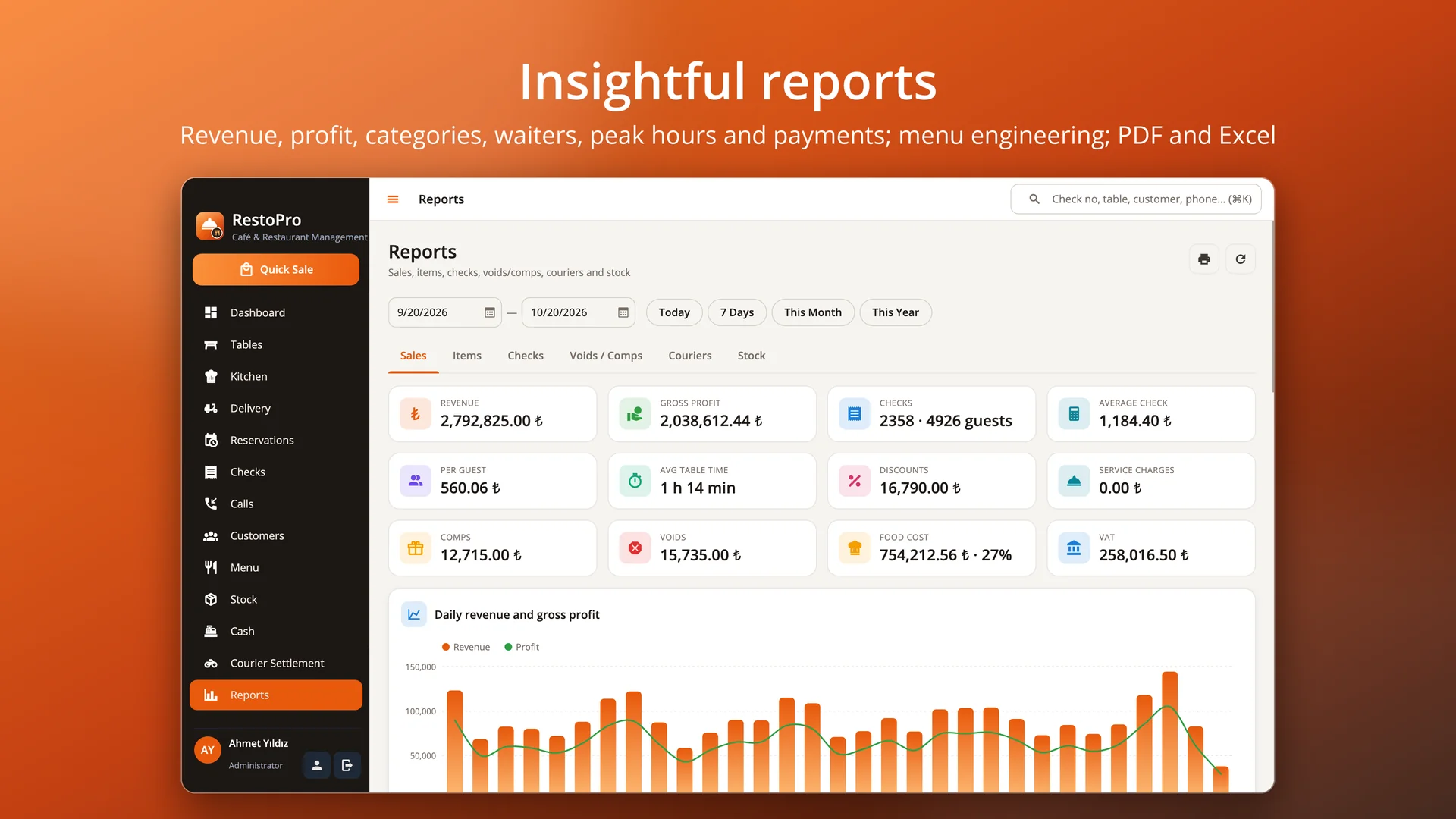Open the user profile icon button
1456x819 pixels.
(x=317, y=765)
